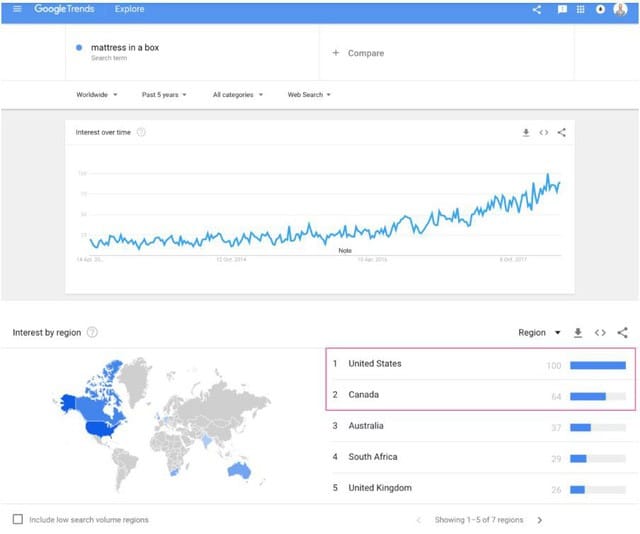Select South Africa in the region list
The width and height of the screenshot is (640, 534).
pos(373,457)
